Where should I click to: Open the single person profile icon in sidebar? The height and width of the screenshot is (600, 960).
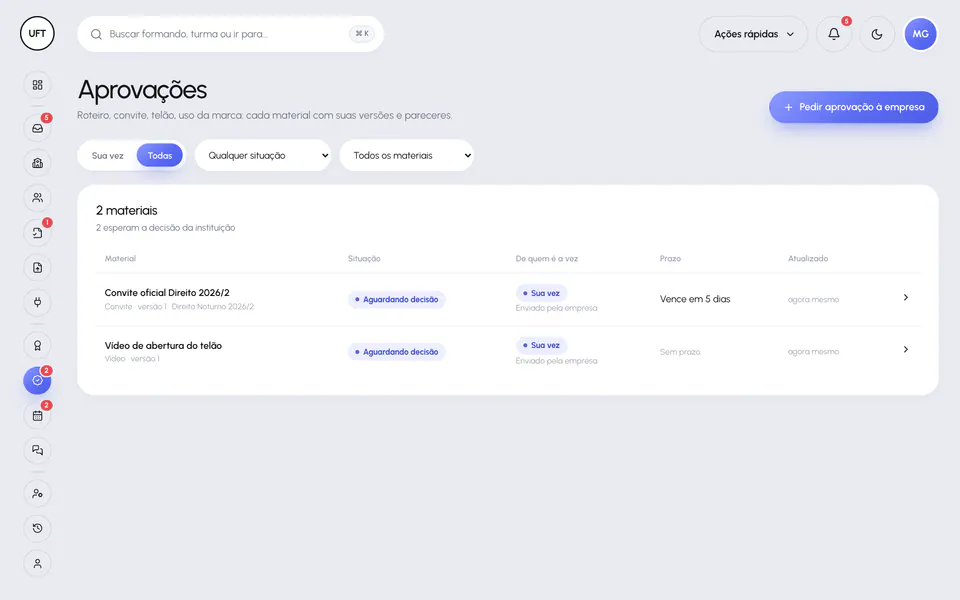point(37,563)
